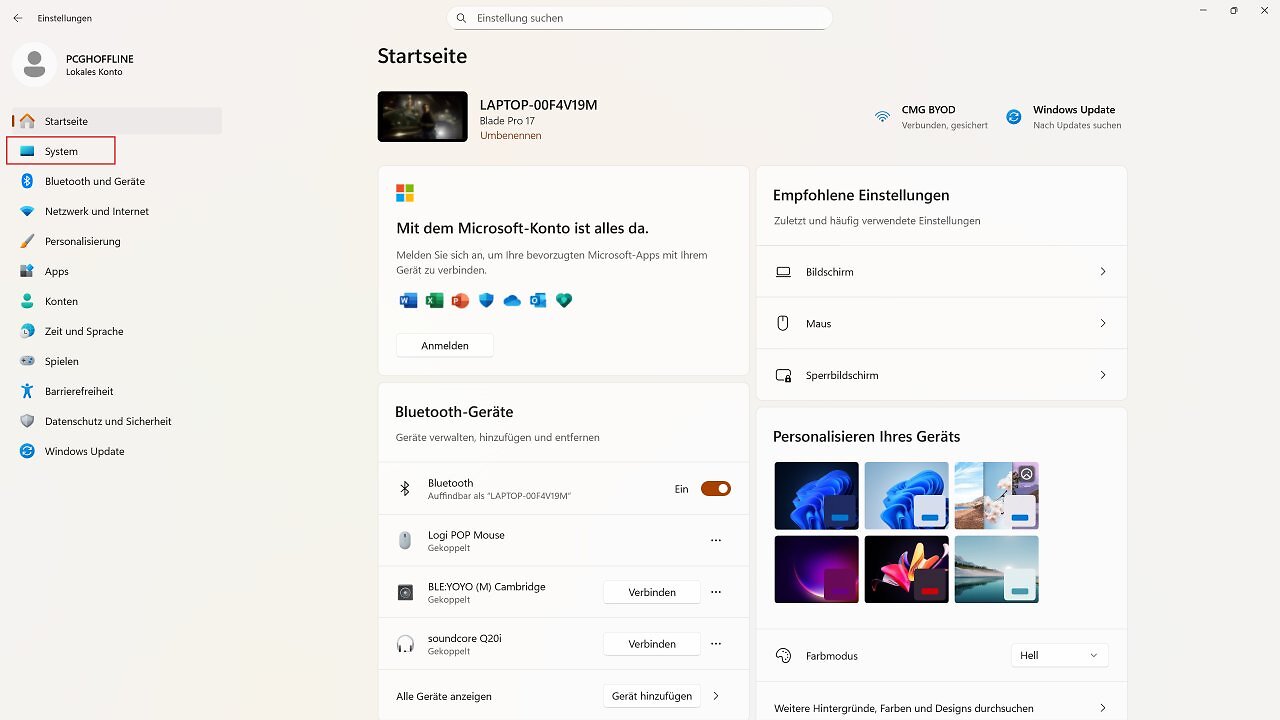The height and width of the screenshot is (720, 1280).
Task: Expand the Bildschirm setting chevron
Action: (x=1103, y=272)
